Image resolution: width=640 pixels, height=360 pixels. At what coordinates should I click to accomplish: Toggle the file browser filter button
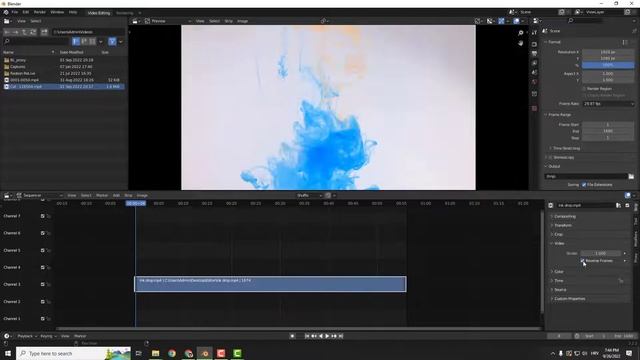tap(112, 41)
